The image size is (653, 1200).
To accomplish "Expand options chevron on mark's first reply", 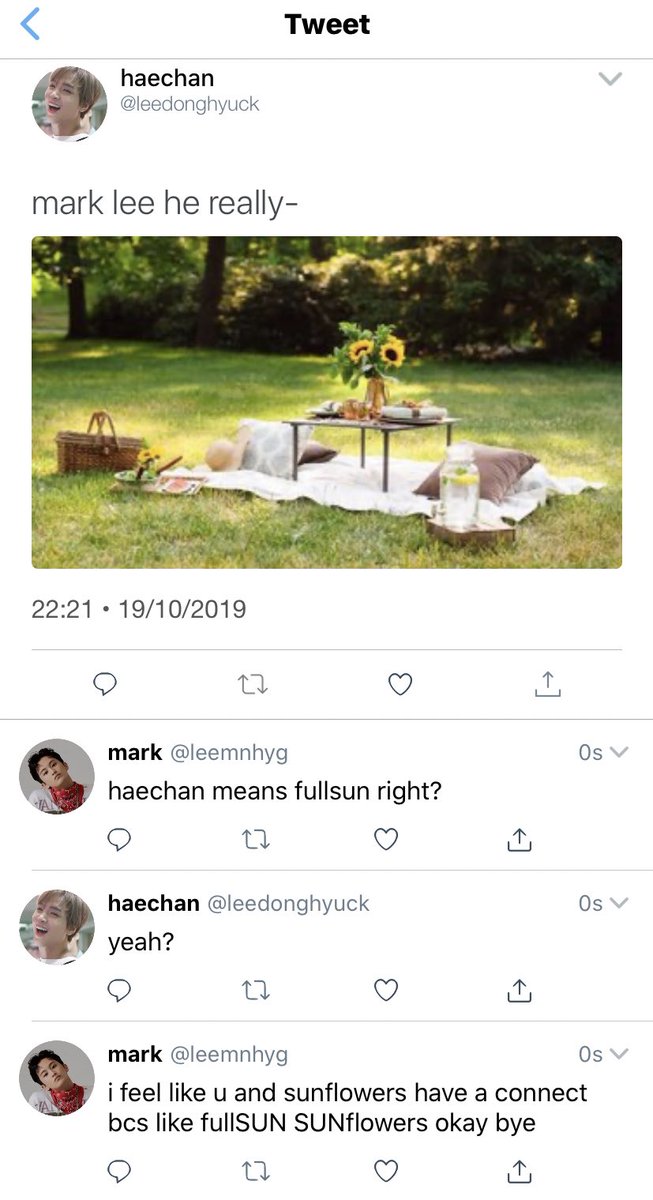I will [619, 753].
